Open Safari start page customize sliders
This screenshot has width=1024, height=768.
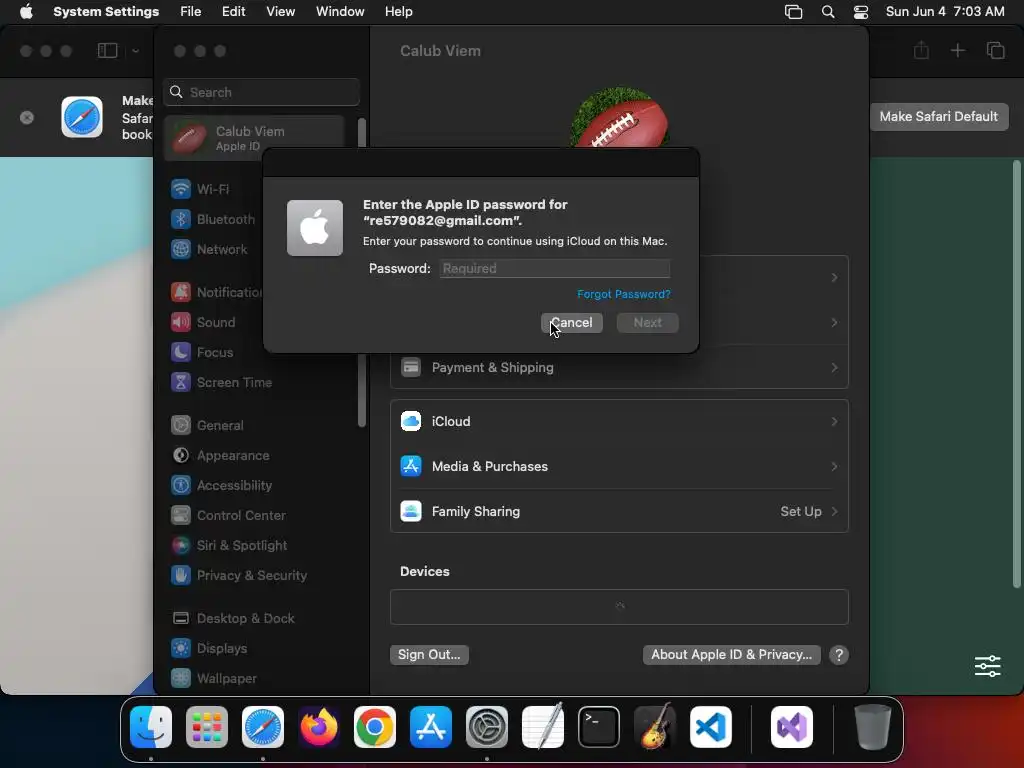[x=987, y=666]
